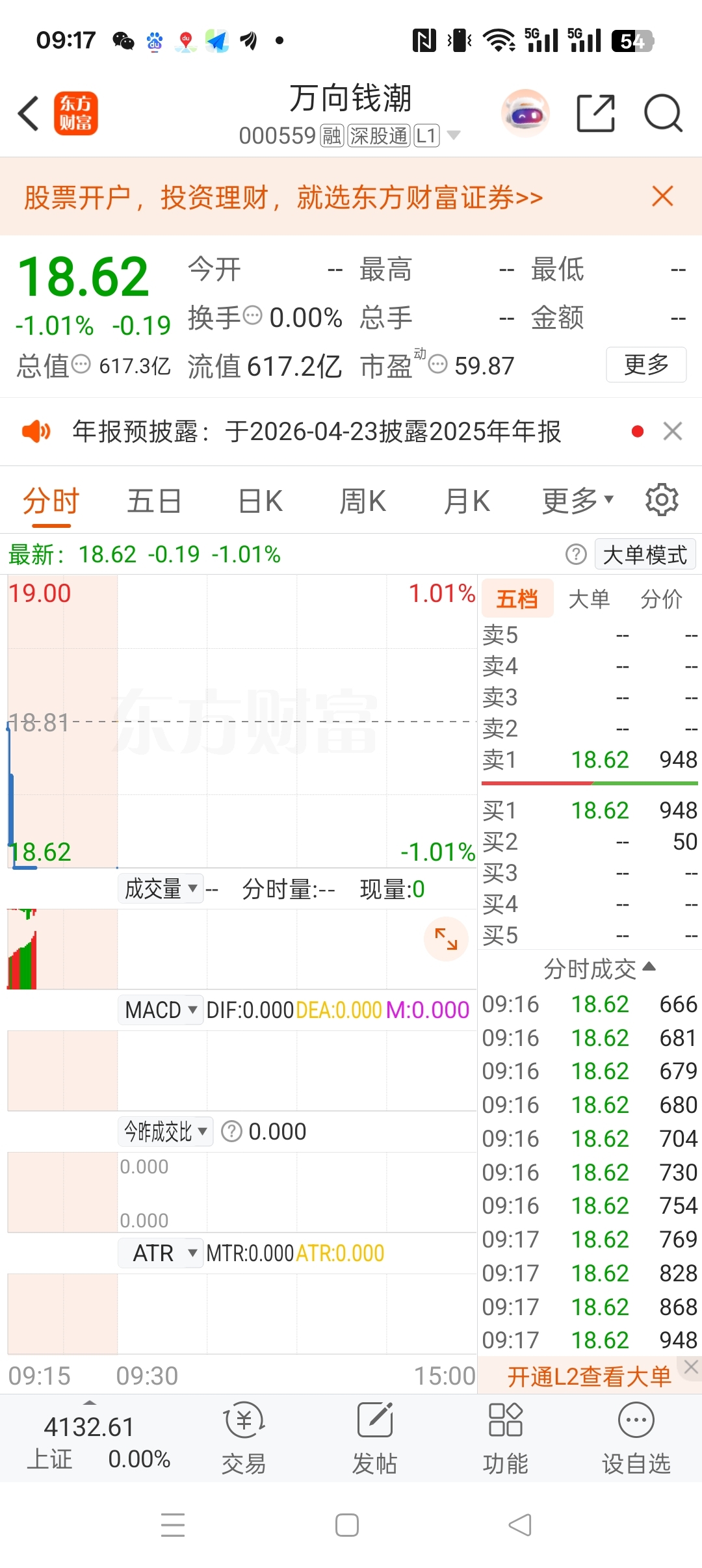The image size is (702, 1568).
Task: Tap the volume bar chart area
Action: [242, 949]
